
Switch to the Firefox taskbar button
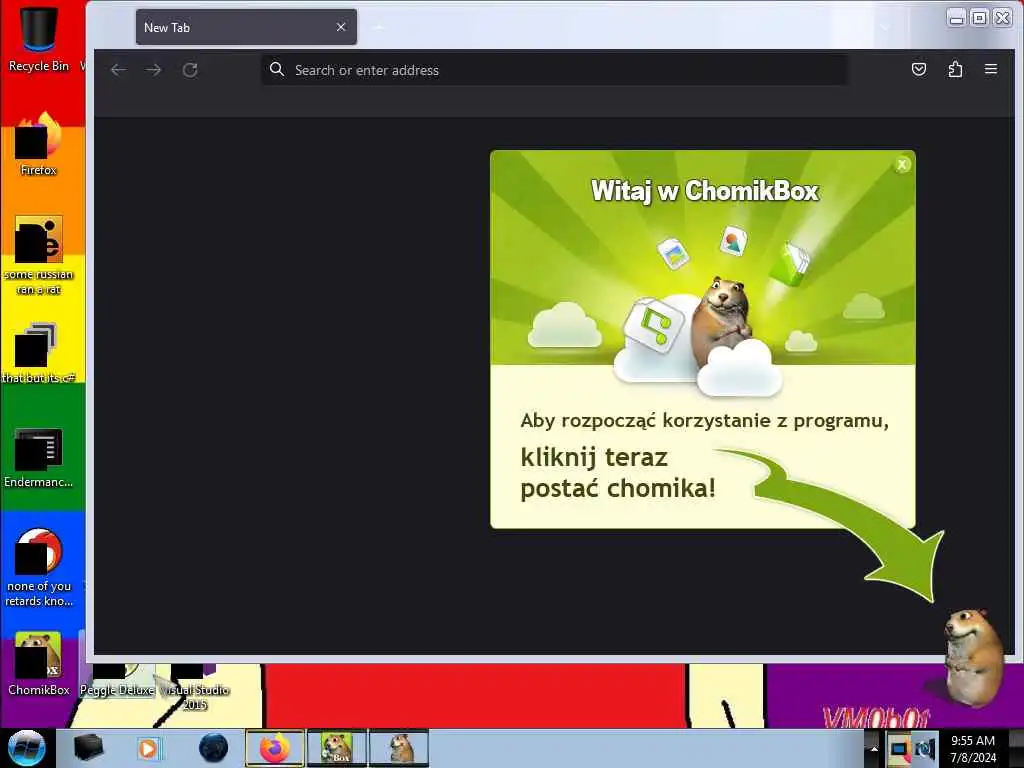coord(275,748)
